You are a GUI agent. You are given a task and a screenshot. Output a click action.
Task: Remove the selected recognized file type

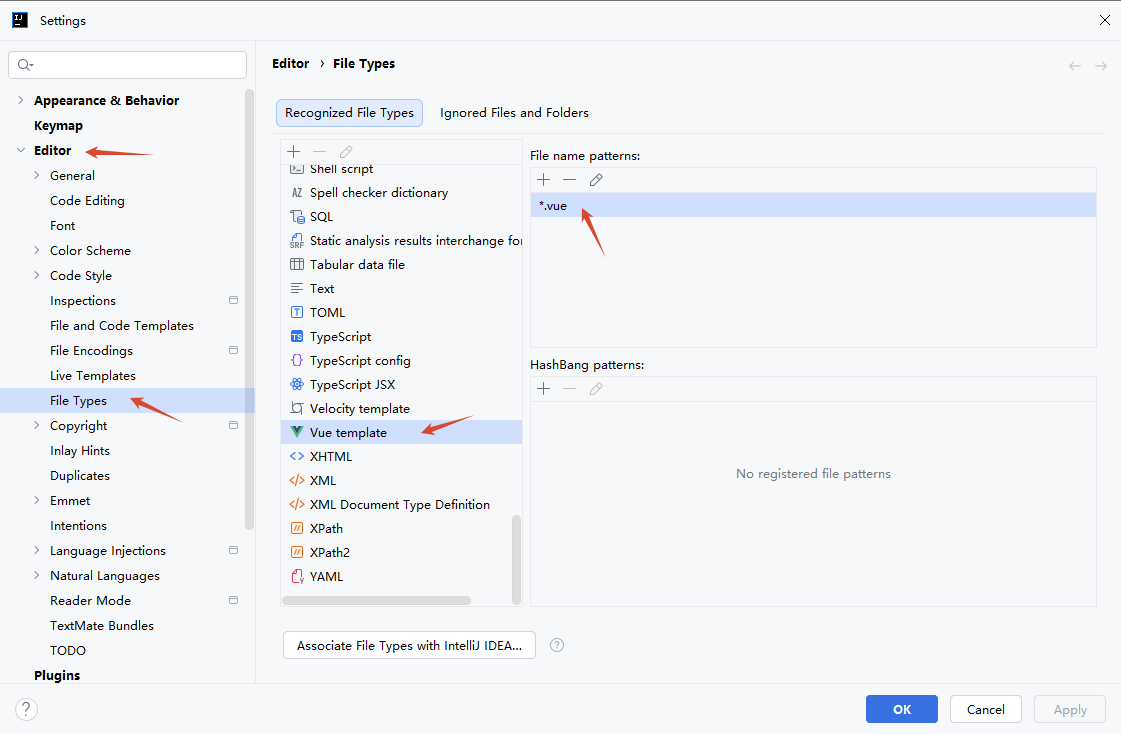pos(320,152)
